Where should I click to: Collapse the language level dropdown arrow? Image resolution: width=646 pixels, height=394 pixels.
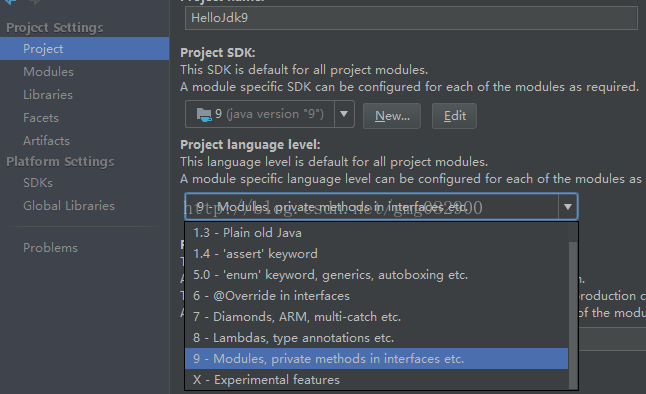(x=568, y=206)
